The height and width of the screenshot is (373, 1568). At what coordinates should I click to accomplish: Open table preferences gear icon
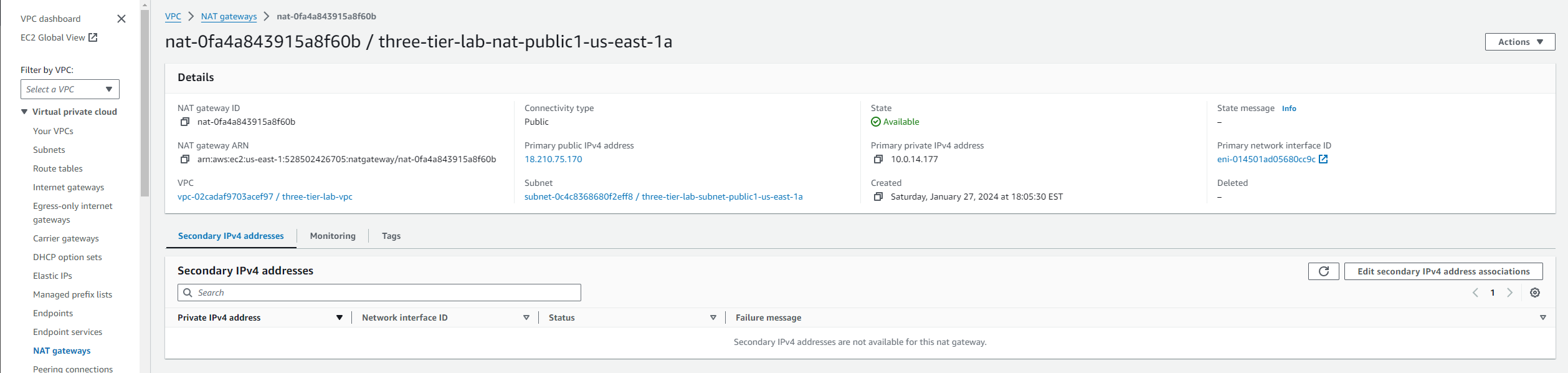[x=1535, y=293]
